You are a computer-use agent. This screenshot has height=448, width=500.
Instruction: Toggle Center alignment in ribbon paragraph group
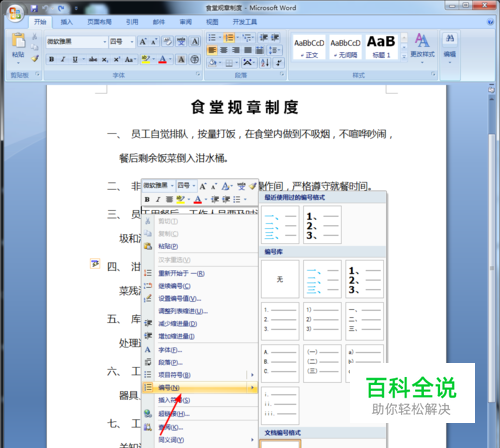(224, 50)
